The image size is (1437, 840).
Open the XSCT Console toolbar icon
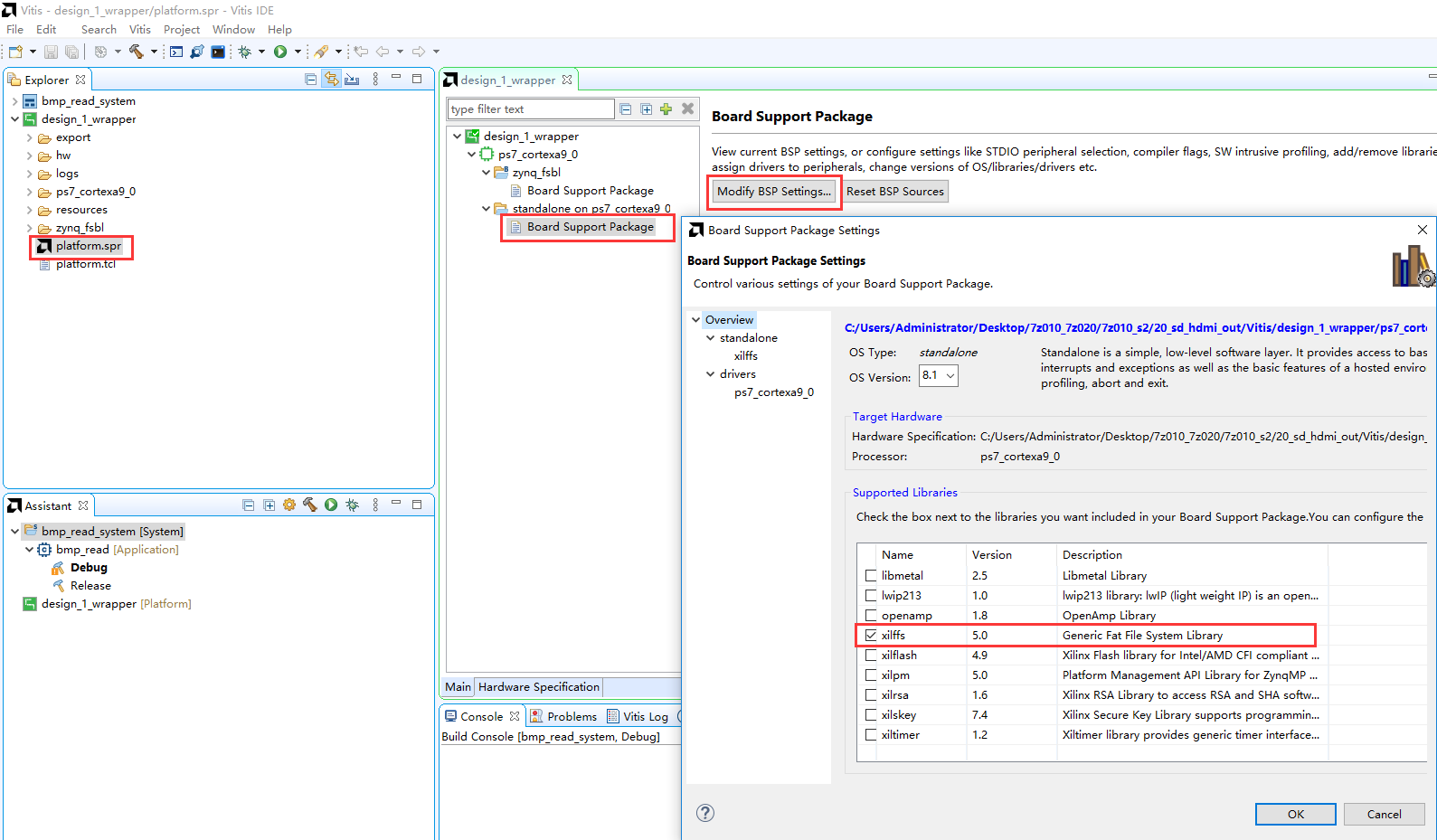tap(176, 52)
